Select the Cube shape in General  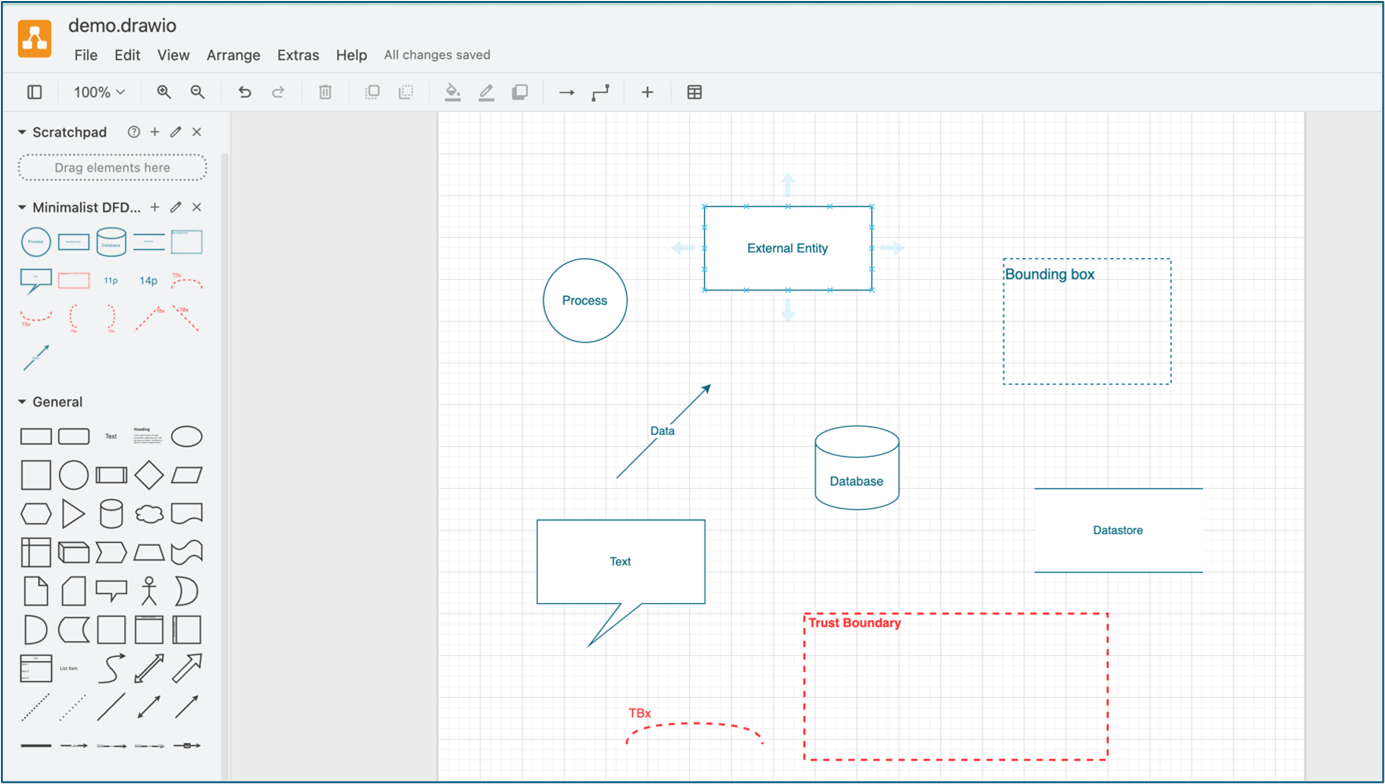73,552
